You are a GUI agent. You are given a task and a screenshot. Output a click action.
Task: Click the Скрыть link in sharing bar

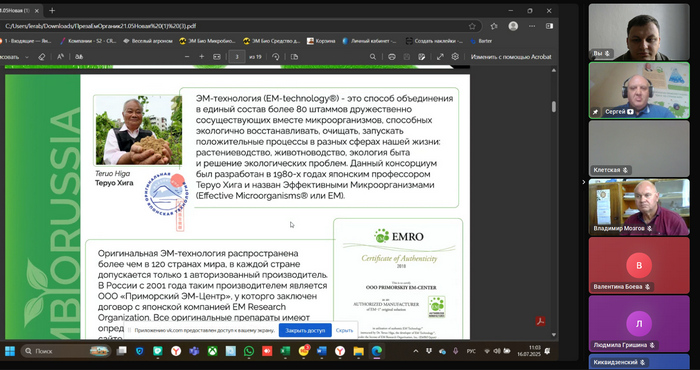(x=344, y=330)
